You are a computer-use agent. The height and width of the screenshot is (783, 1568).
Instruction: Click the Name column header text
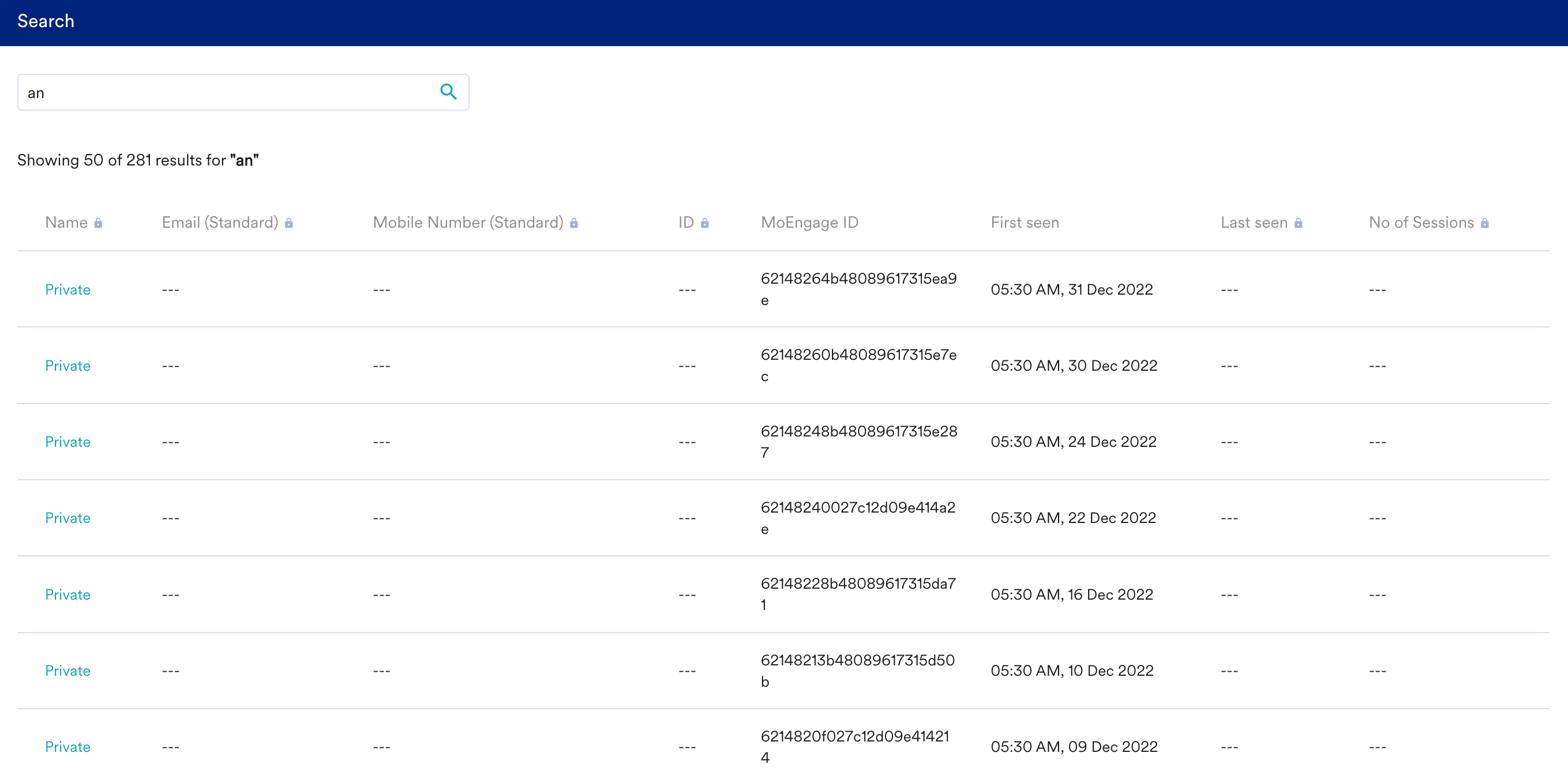tap(66, 223)
